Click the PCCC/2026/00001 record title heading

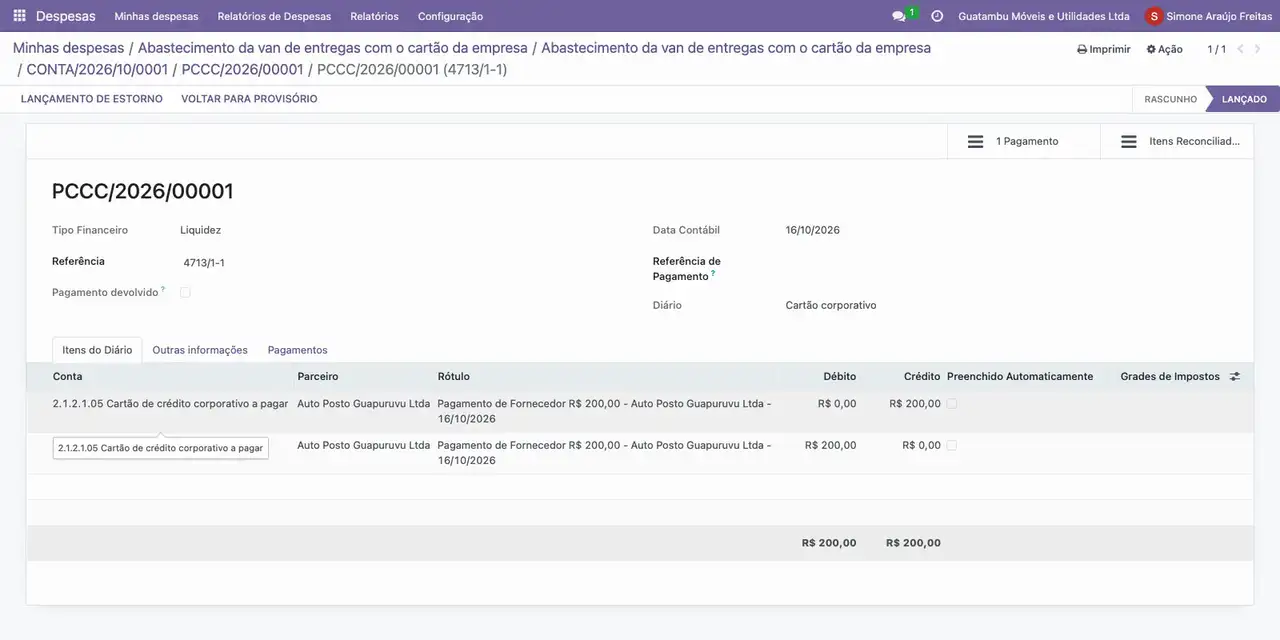(x=143, y=191)
